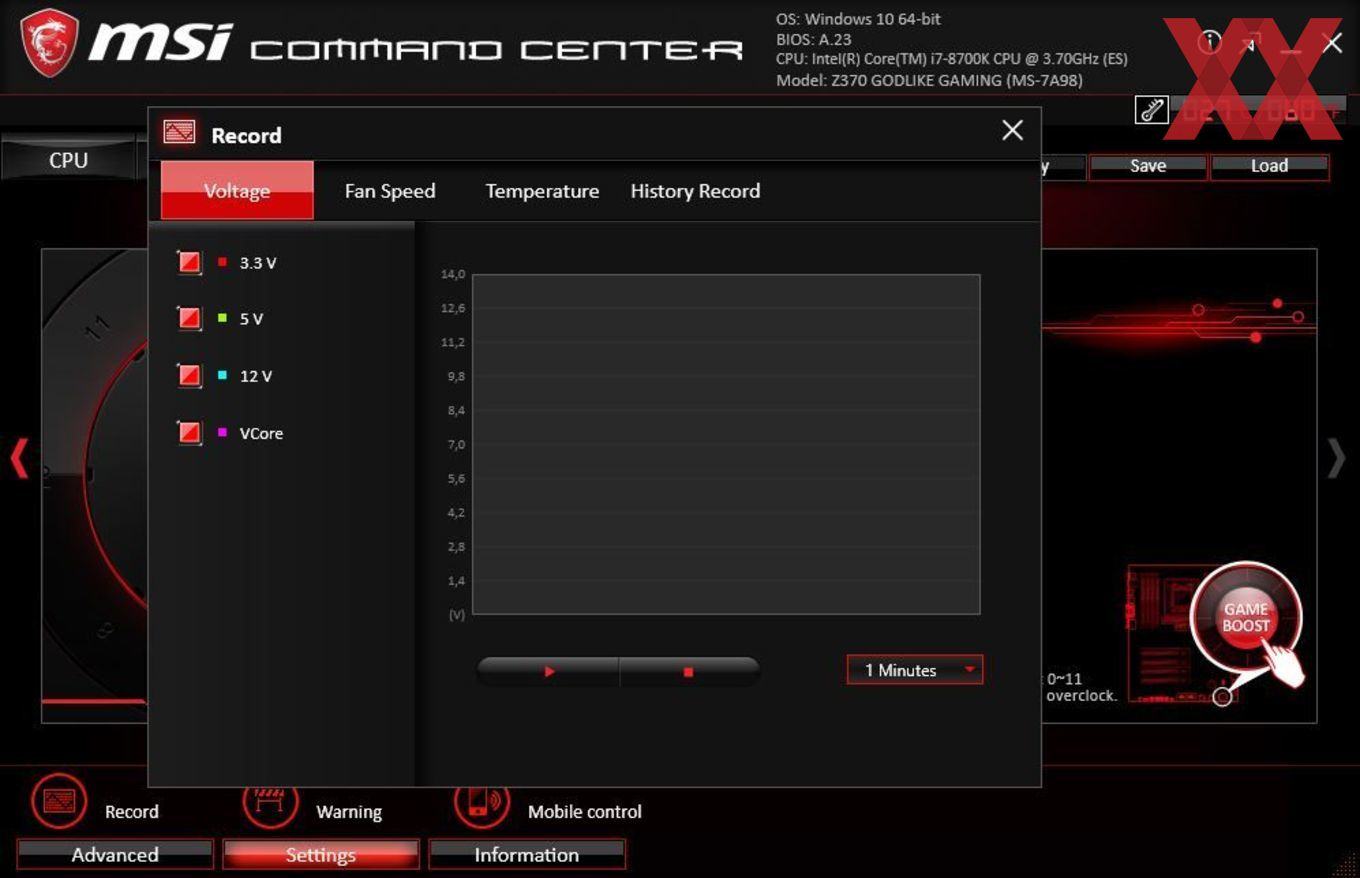Close the Record dialog
The image size is (1360, 878).
coord(1012,130)
